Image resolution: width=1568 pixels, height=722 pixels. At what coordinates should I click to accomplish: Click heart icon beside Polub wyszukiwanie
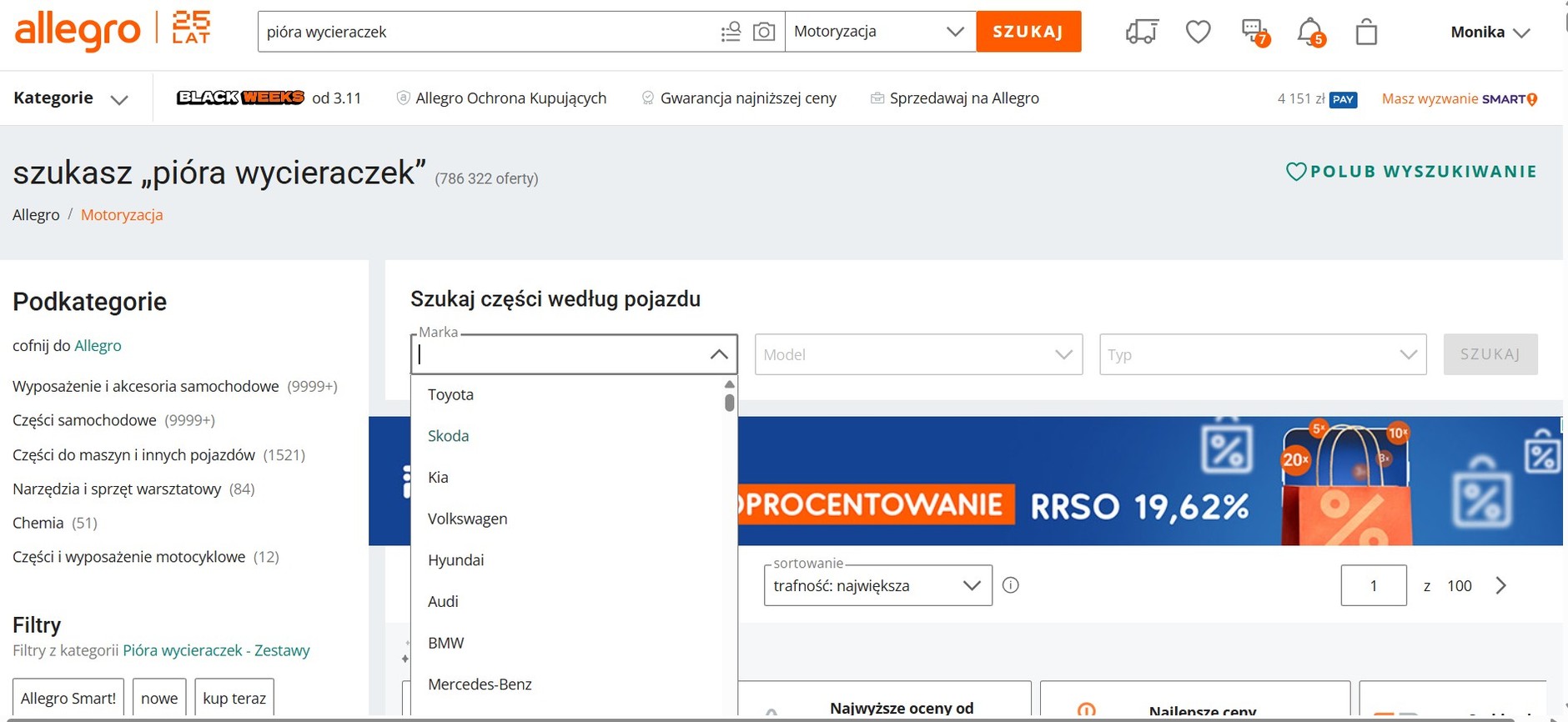[x=1296, y=172]
